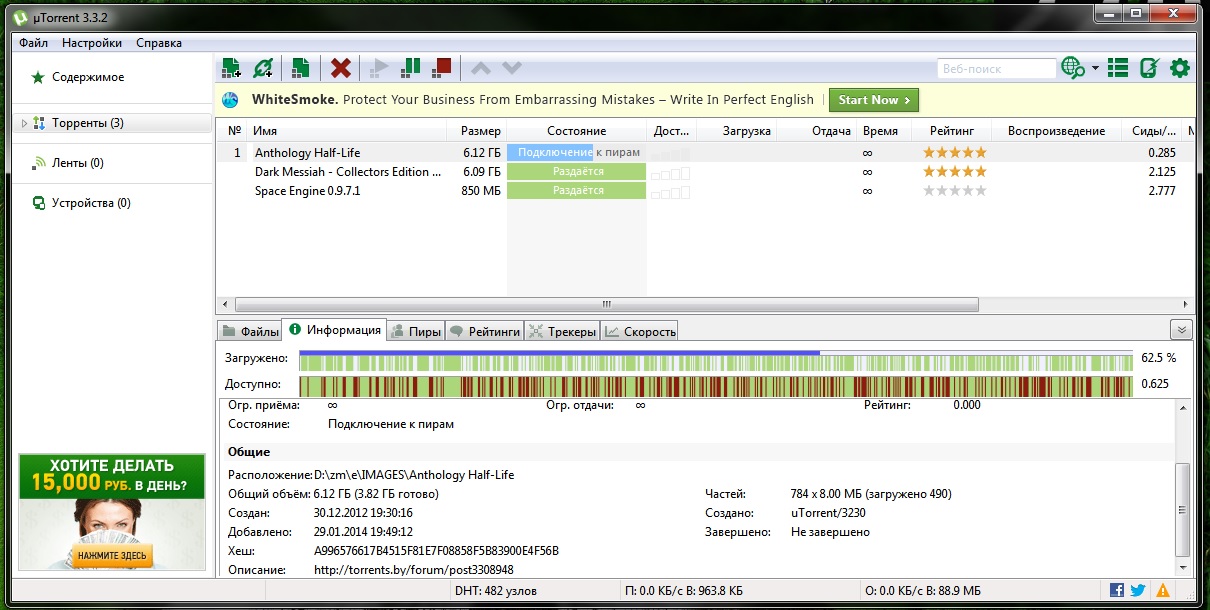Click the WhiteSmoke Start Now button
1210x610 pixels.
pyautogui.click(x=873, y=100)
